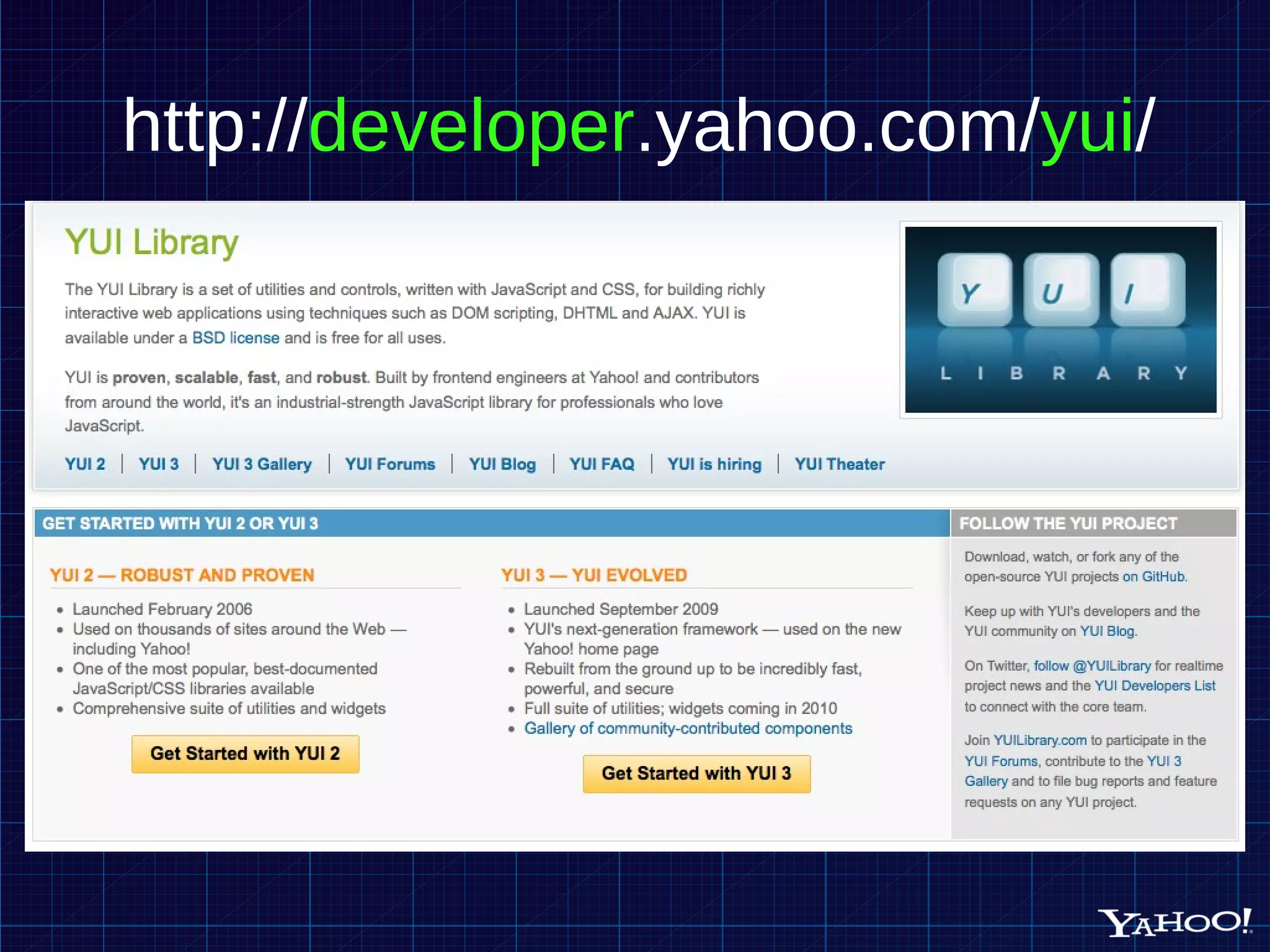Click the YUI is hiring link
The height and width of the screenshot is (952, 1270).
point(714,464)
